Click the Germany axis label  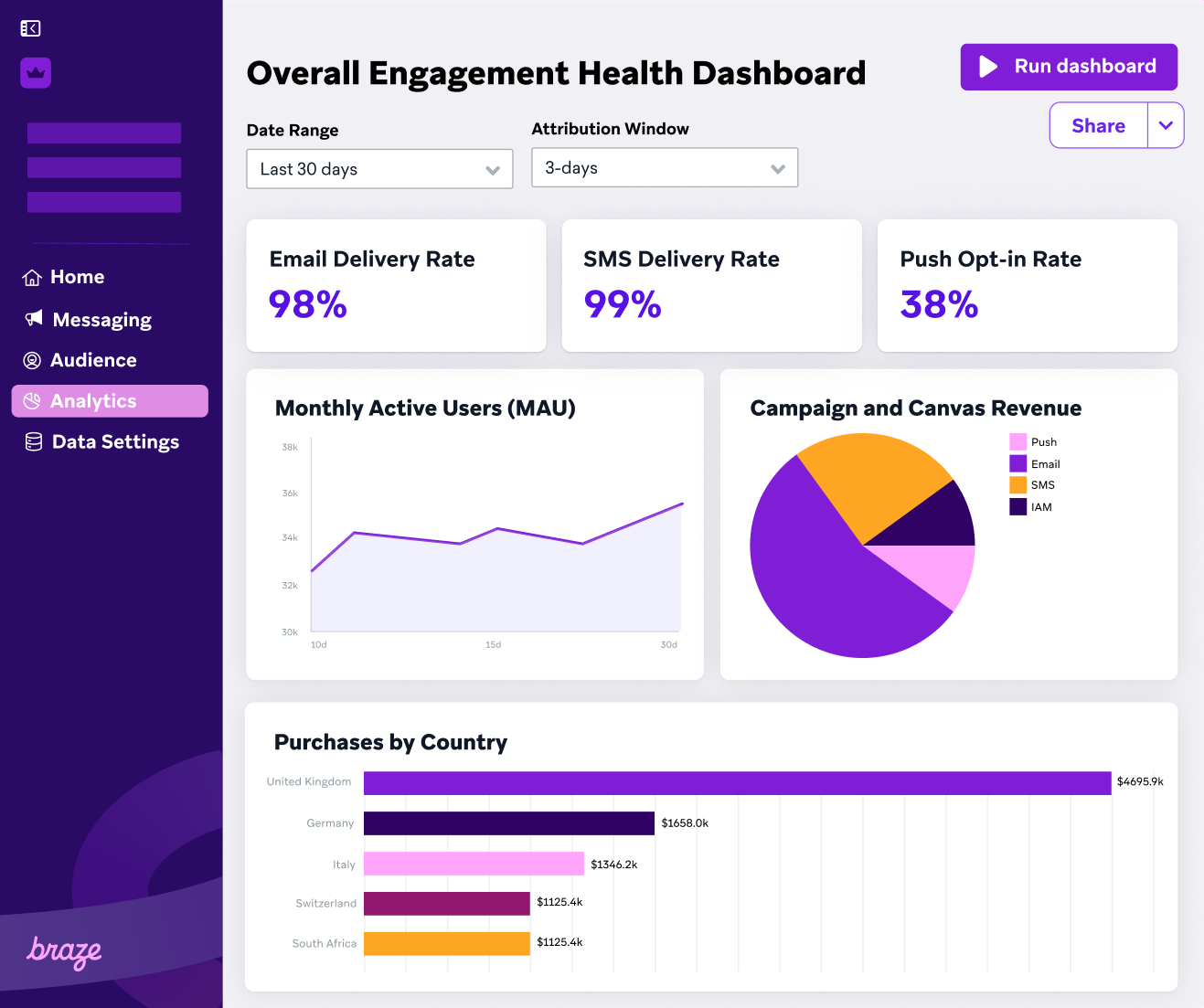(330, 823)
